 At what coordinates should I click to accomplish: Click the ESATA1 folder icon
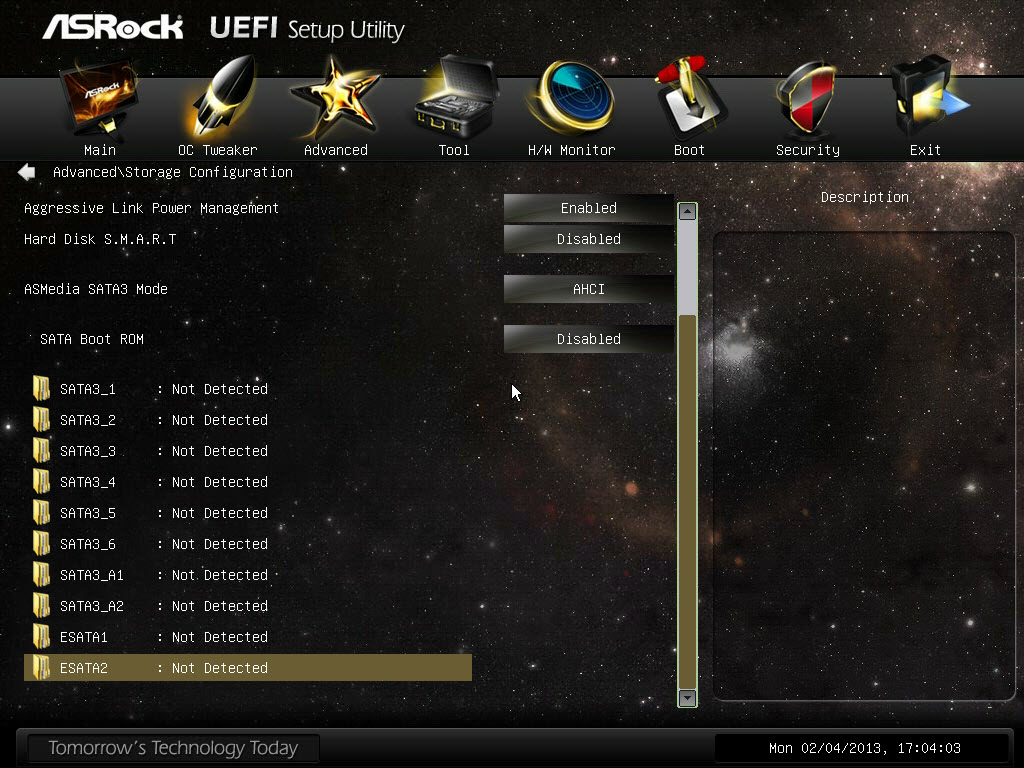(41, 637)
